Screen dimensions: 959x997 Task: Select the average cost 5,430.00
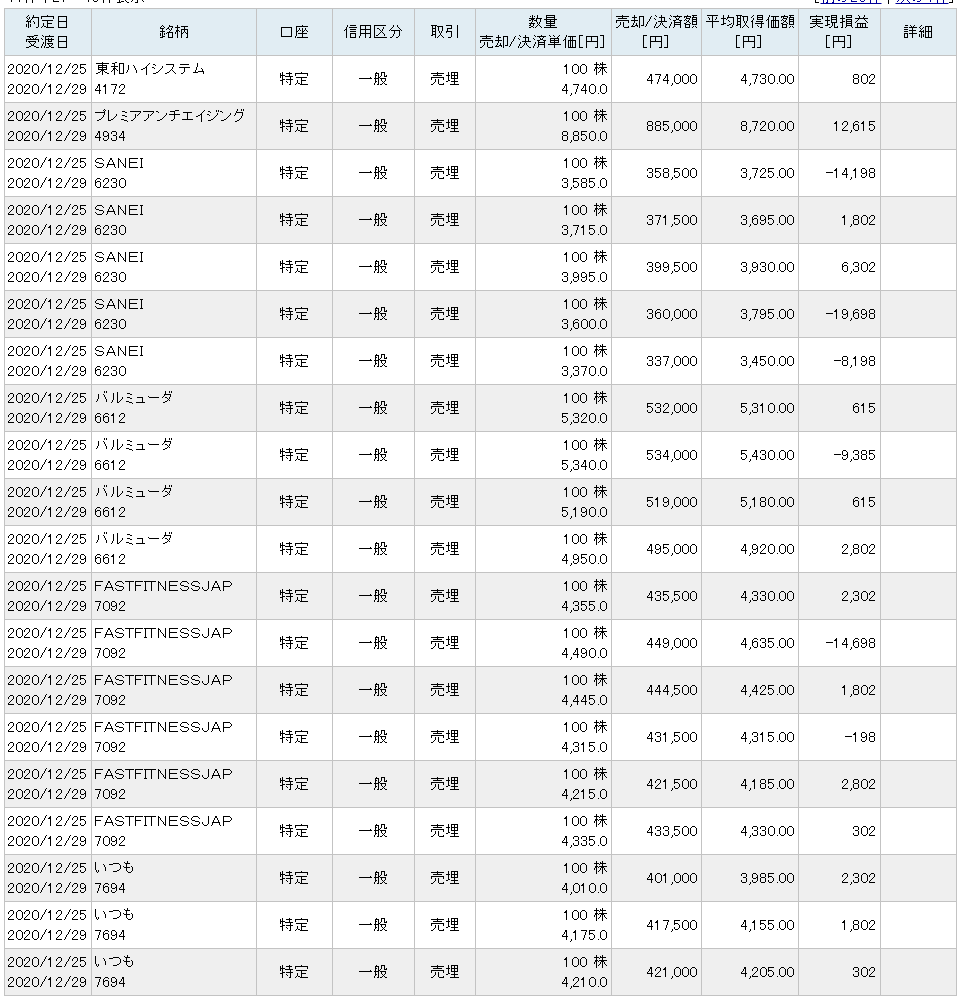[767, 455]
